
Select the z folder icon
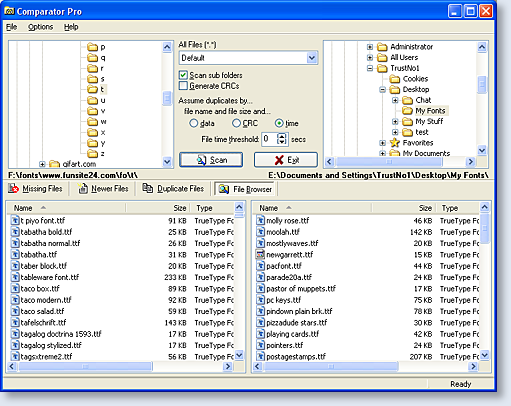92,154
